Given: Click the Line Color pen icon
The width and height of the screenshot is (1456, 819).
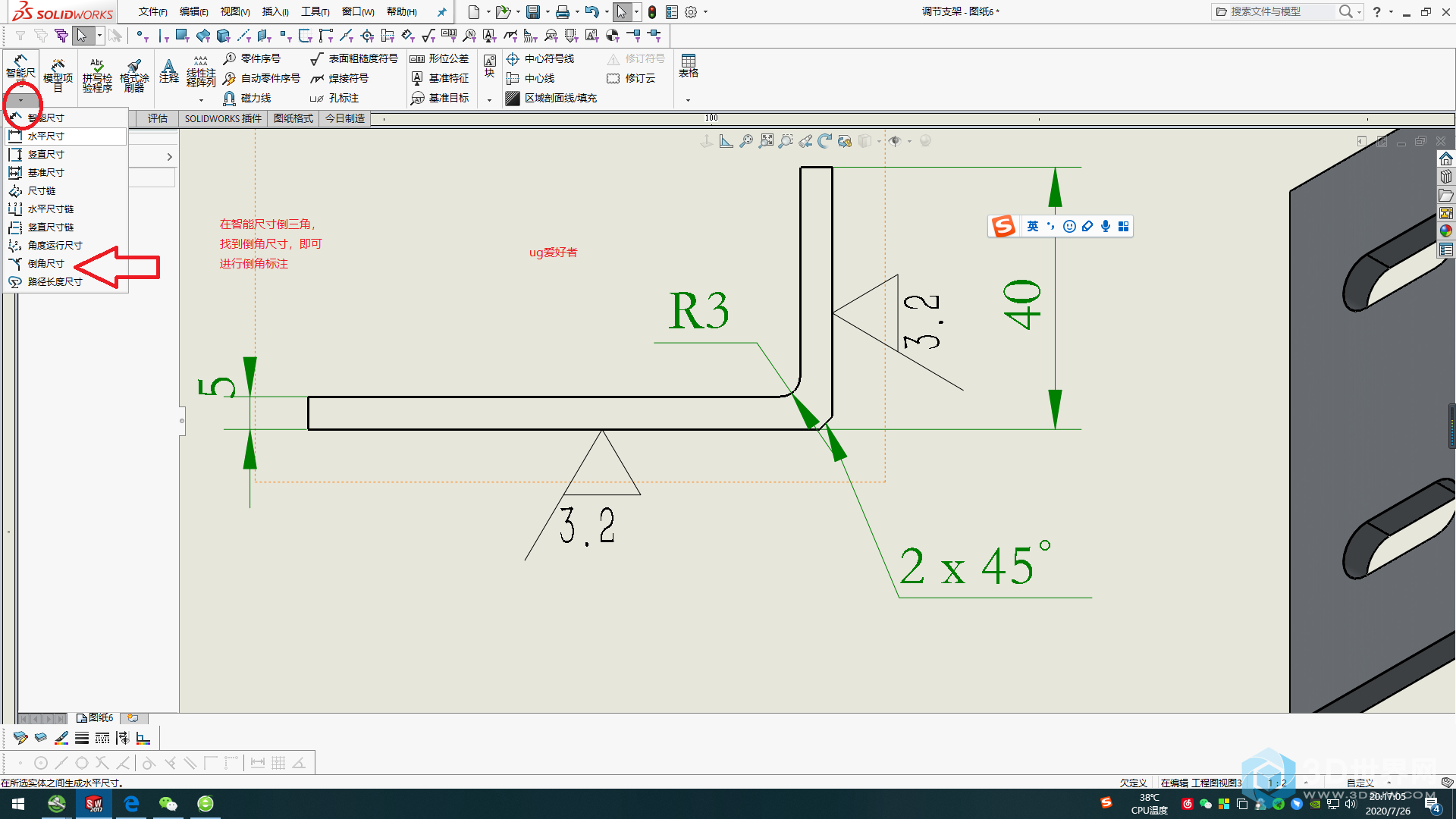Looking at the screenshot, I should [x=61, y=738].
